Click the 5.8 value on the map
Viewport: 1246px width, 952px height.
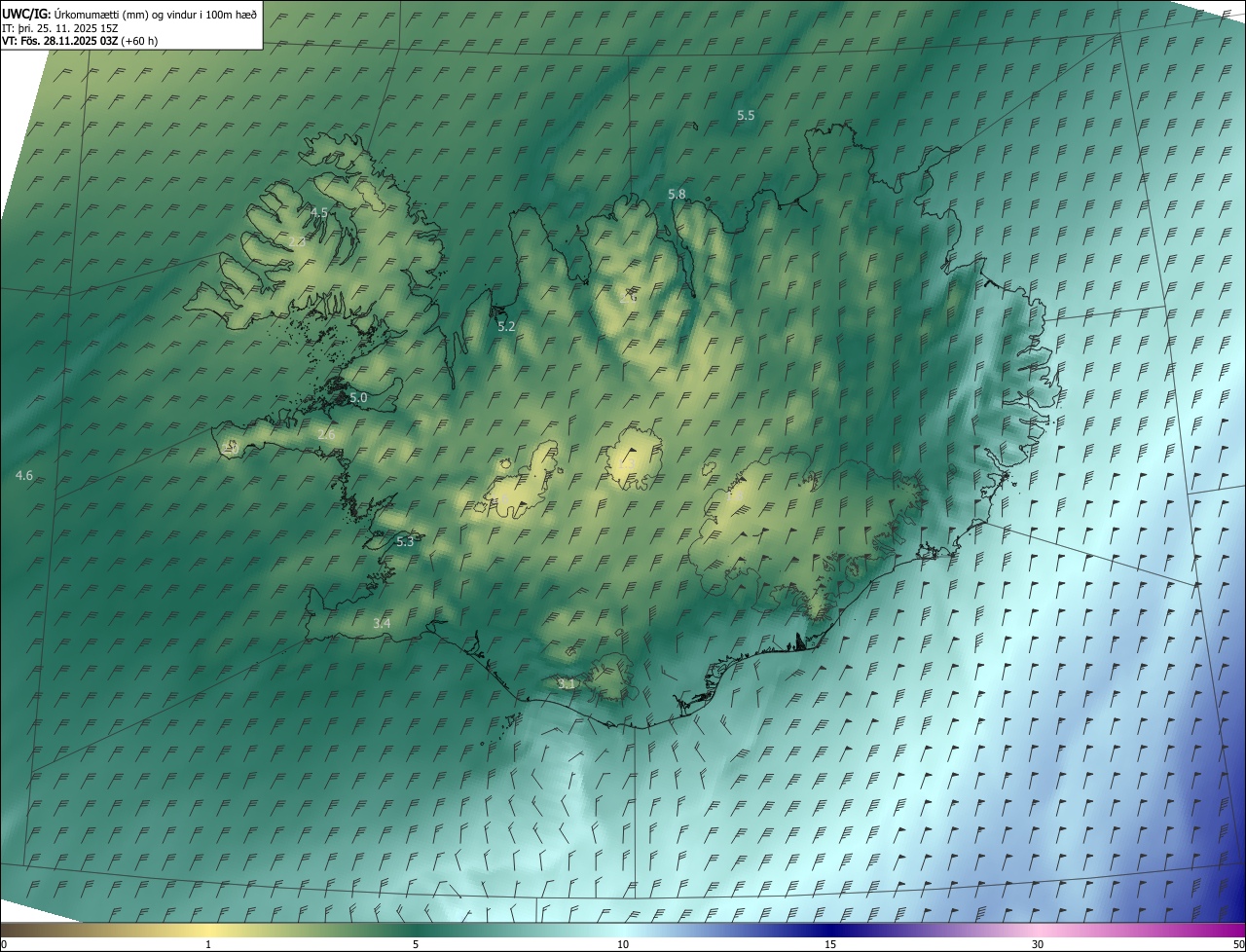[x=677, y=195]
